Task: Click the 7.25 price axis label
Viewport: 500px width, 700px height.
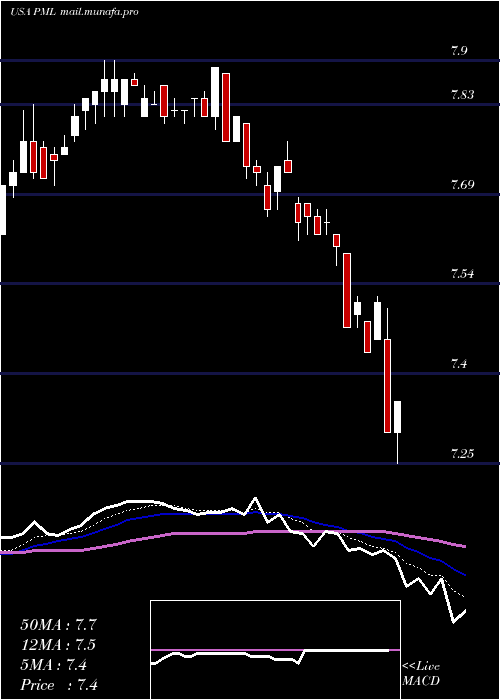Action: tap(462, 454)
